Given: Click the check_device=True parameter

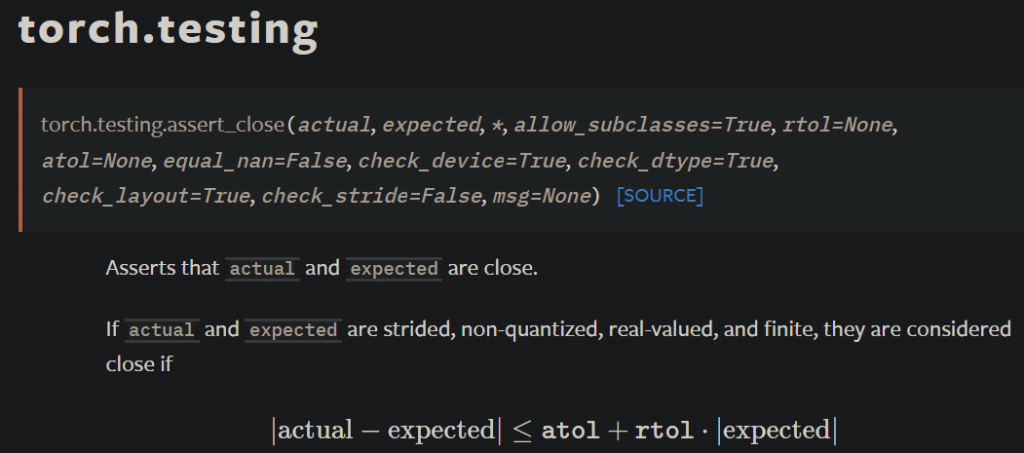Looking at the screenshot, I should 462,161.
